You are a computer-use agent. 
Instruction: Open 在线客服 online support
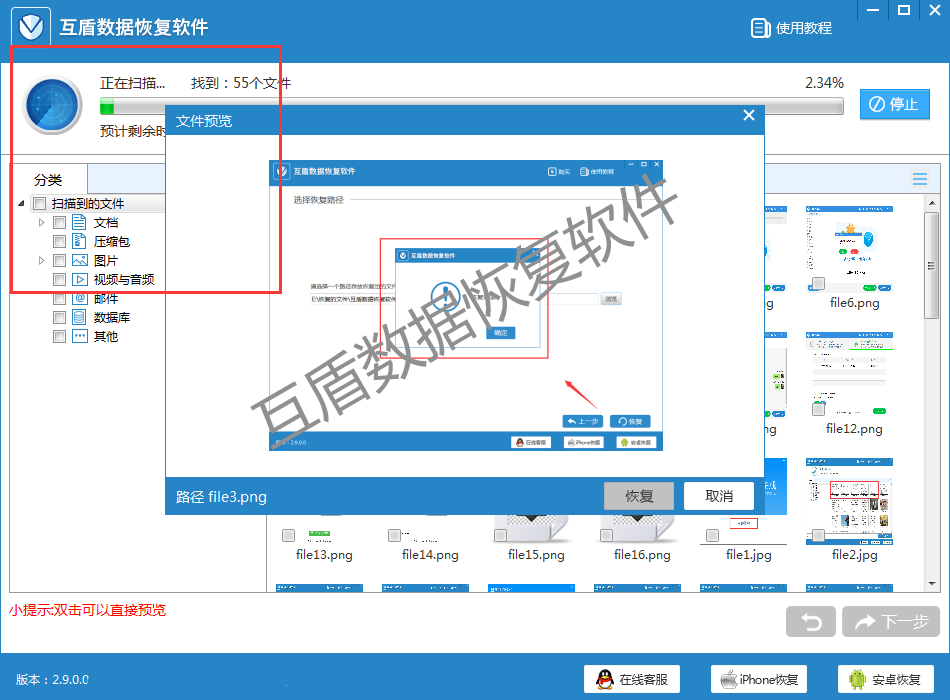(632, 679)
